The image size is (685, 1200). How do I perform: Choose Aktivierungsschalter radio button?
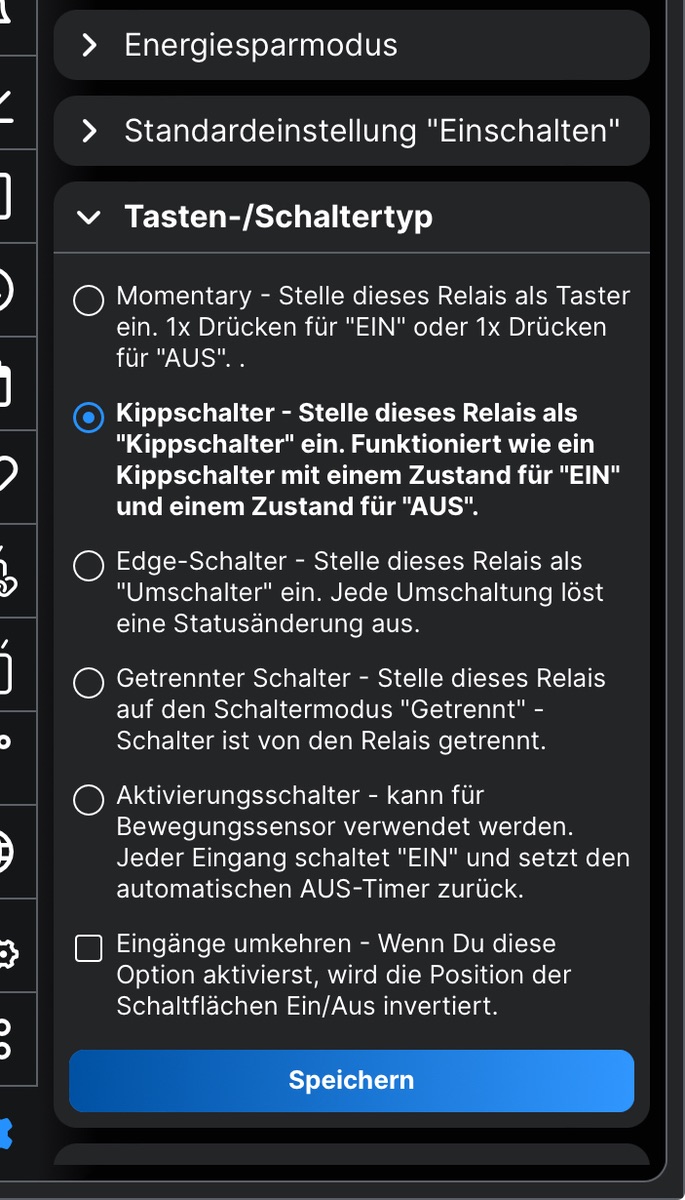[x=89, y=800]
